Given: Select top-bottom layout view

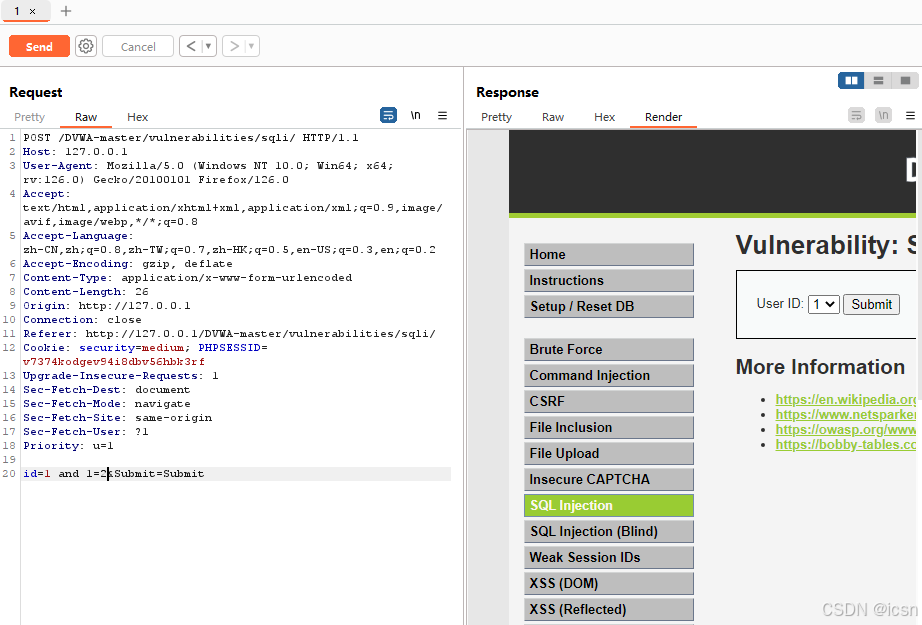Looking at the screenshot, I should 878,81.
